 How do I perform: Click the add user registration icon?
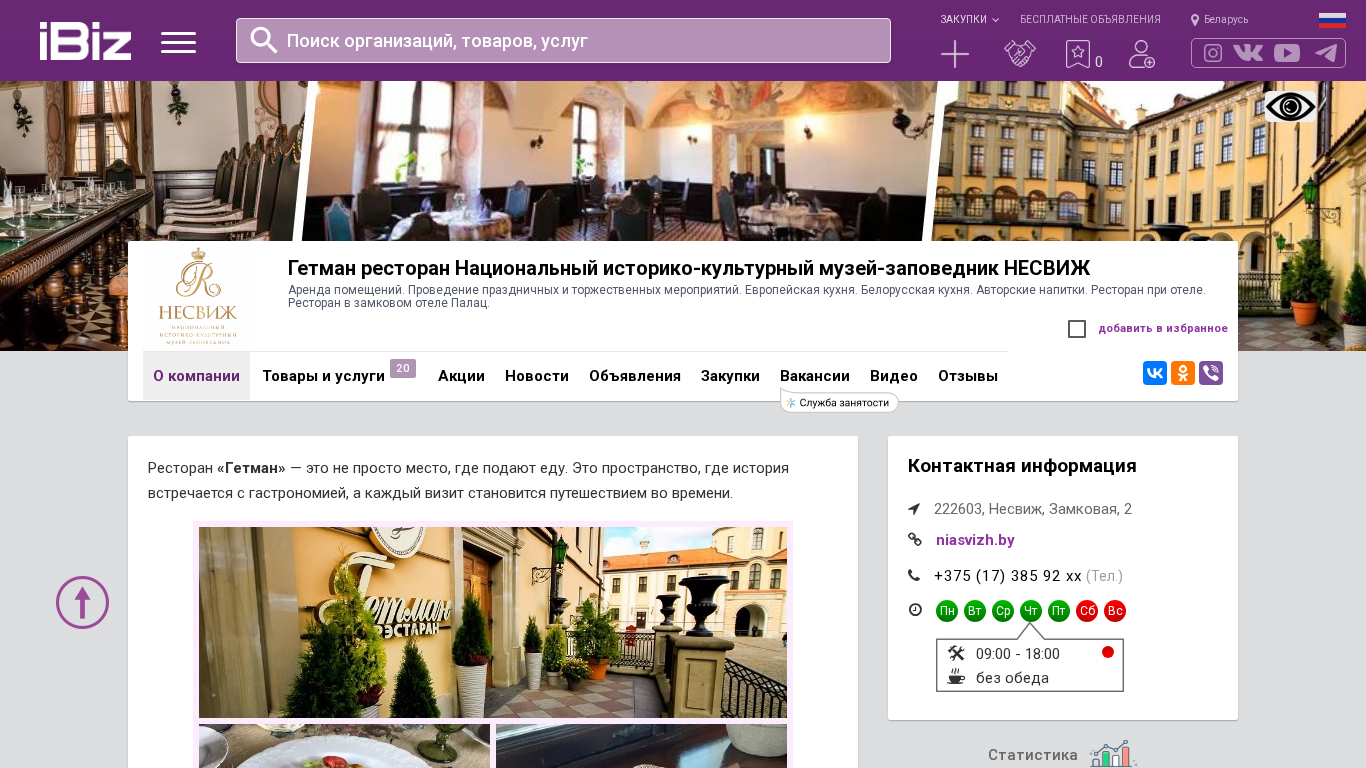click(1142, 54)
